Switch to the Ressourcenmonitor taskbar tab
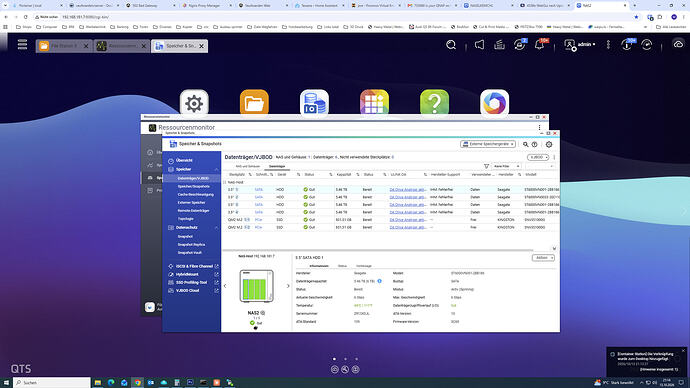Viewport: 690px width, 388px height. [122, 46]
